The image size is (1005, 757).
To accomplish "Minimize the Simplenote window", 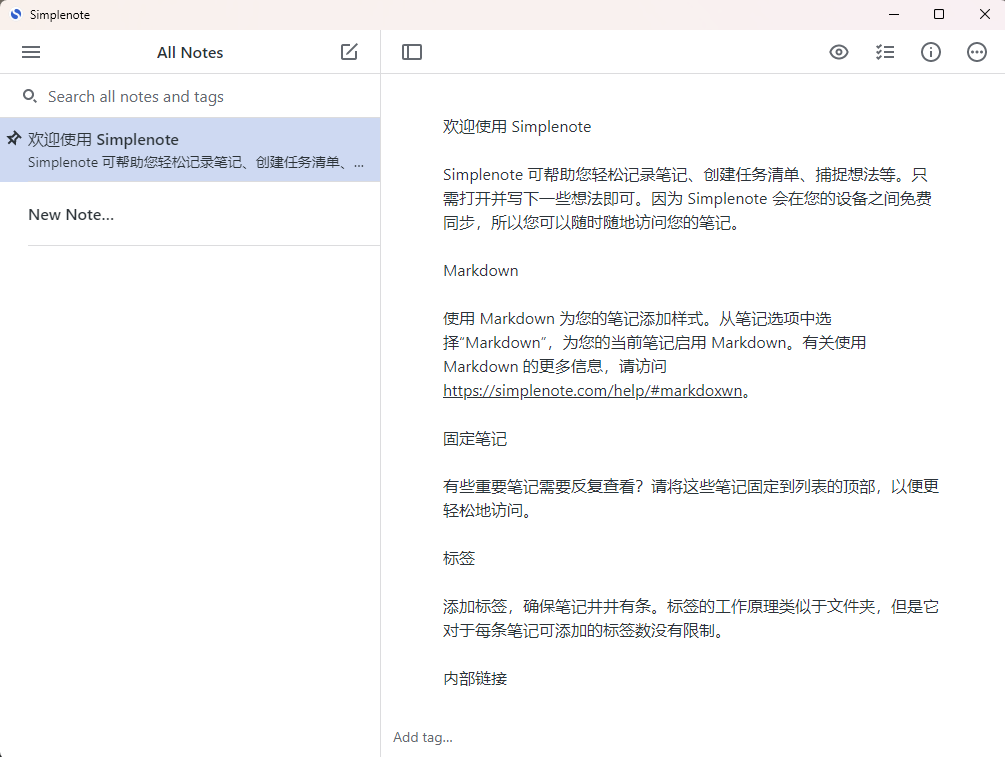I will [x=894, y=14].
